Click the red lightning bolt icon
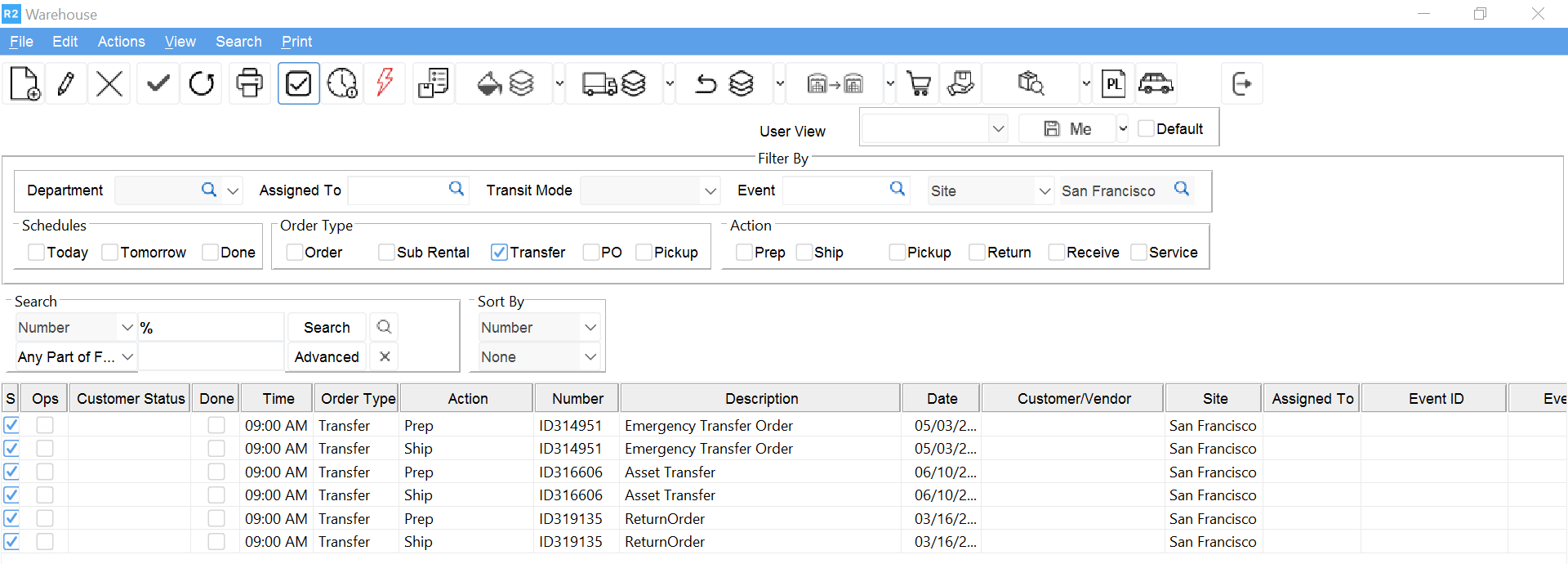This screenshot has width=1568, height=564. click(x=385, y=83)
